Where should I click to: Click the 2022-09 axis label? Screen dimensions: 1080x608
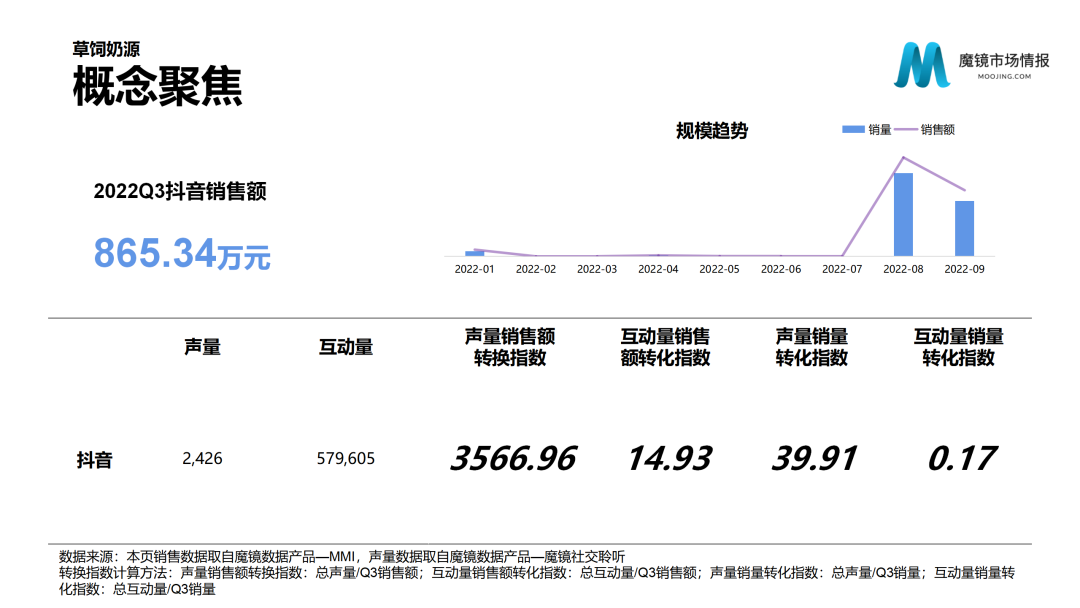[x=964, y=269]
